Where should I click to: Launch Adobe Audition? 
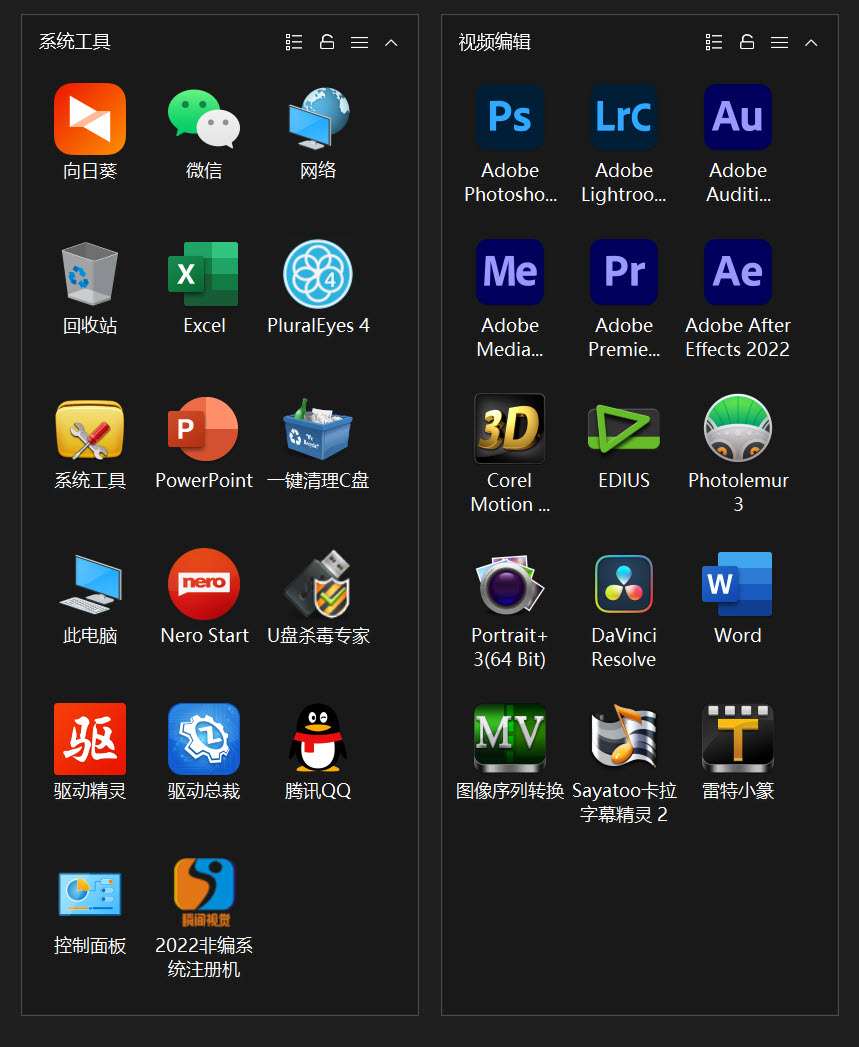(738, 117)
